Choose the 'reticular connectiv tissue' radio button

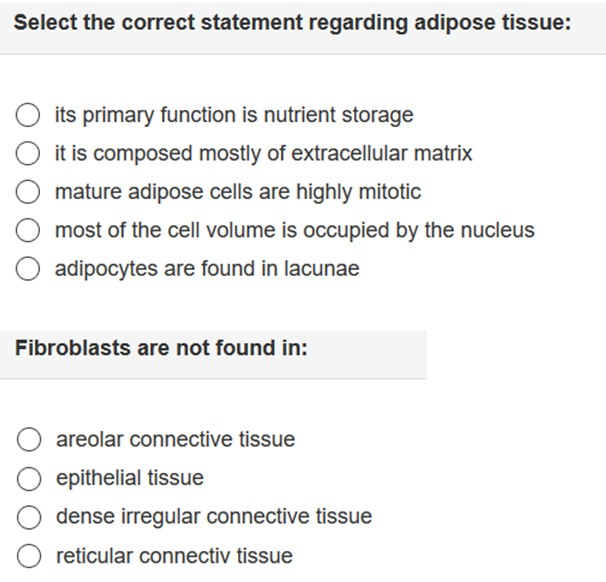pos(30,556)
